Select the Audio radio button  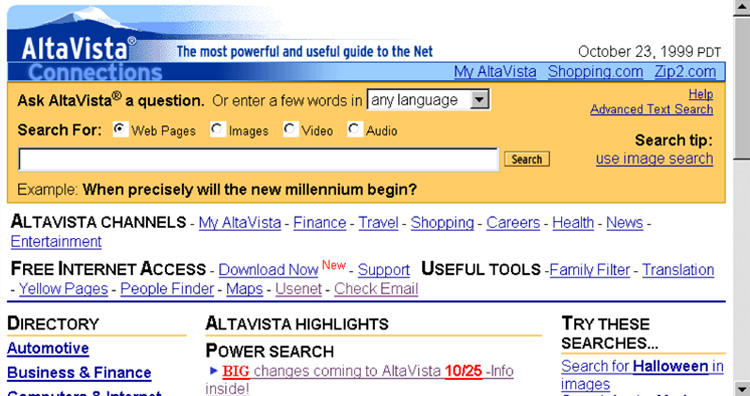click(x=354, y=129)
